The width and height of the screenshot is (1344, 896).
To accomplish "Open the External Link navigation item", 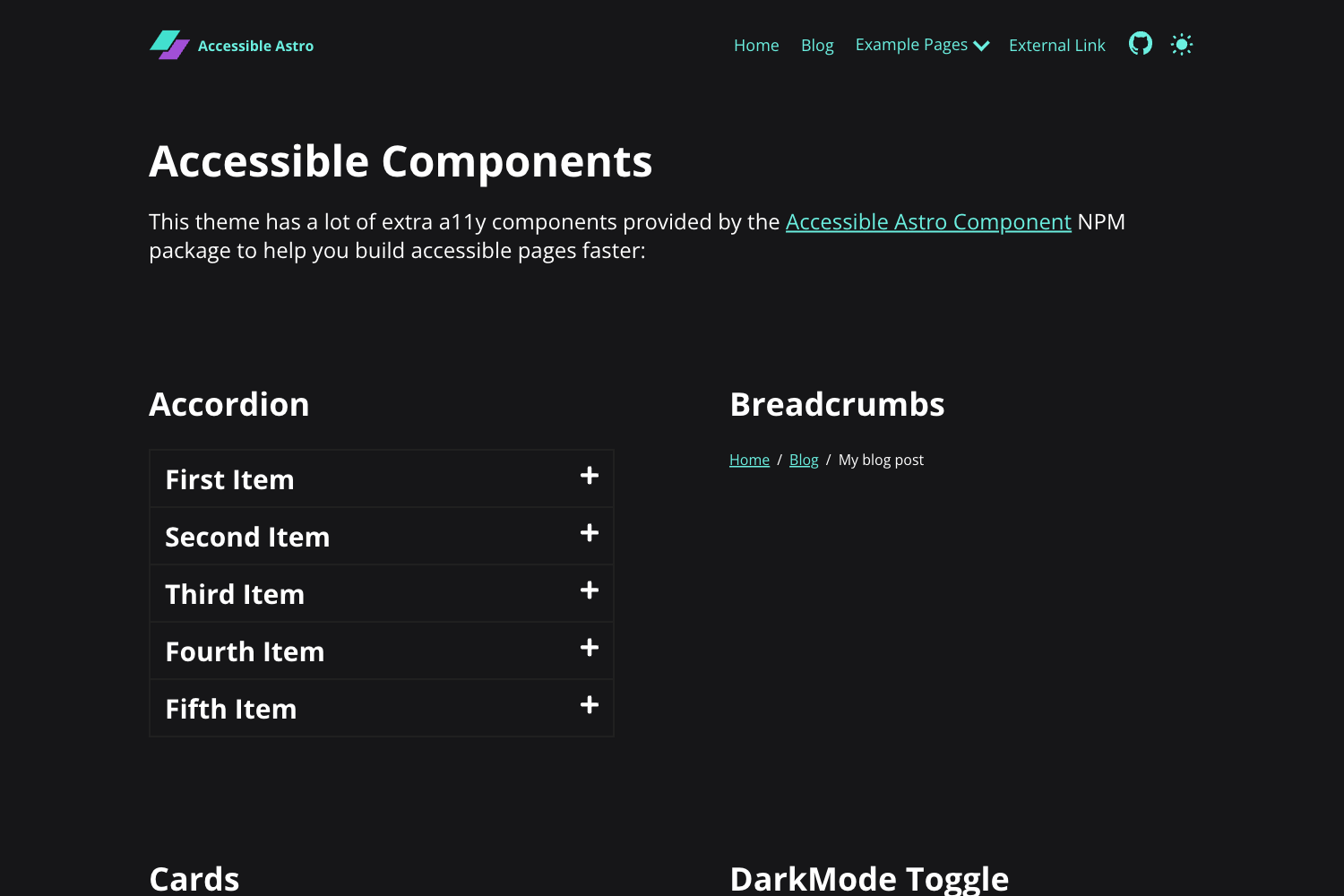I will coord(1057,45).
